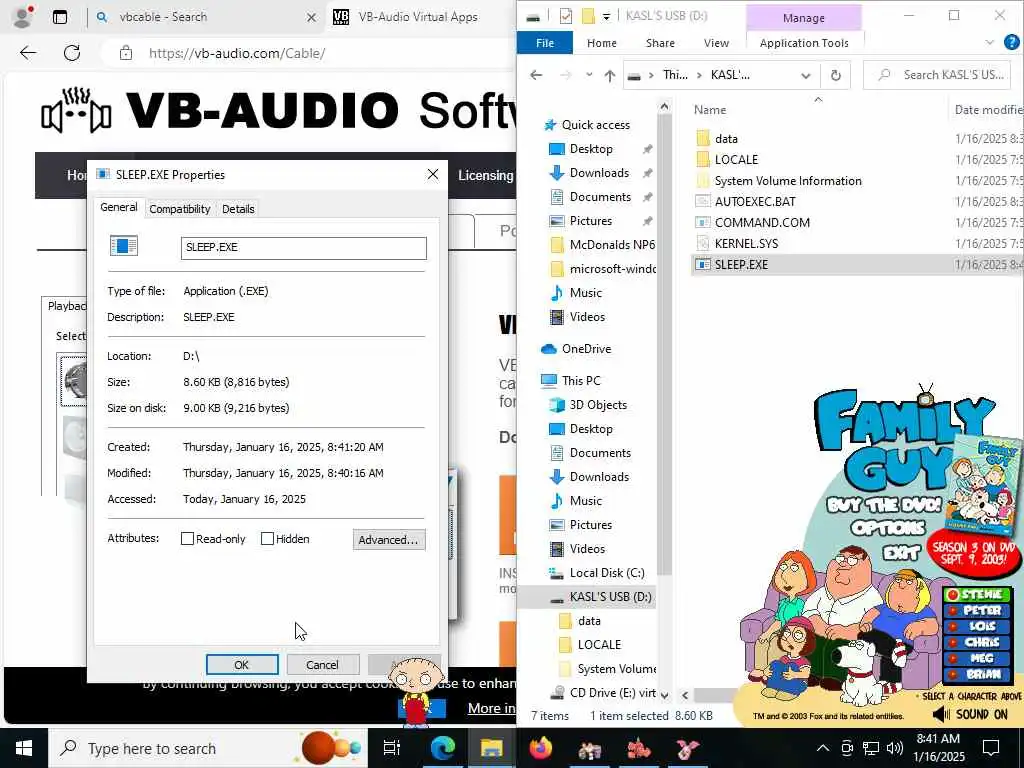Sort by Name column header
This screenshot has width=1024, height=768.
point(710,110)
